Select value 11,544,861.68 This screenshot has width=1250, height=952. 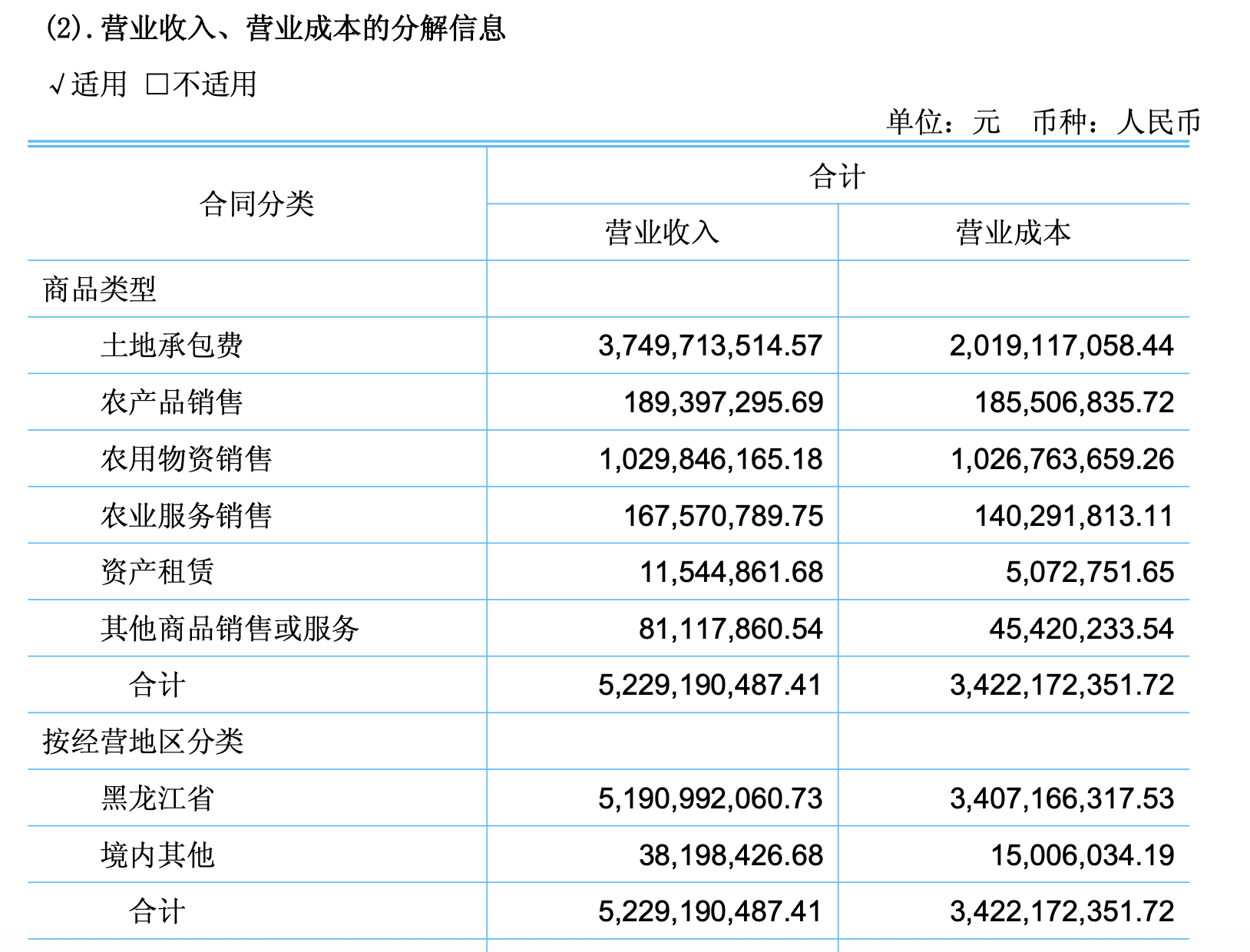731,572
